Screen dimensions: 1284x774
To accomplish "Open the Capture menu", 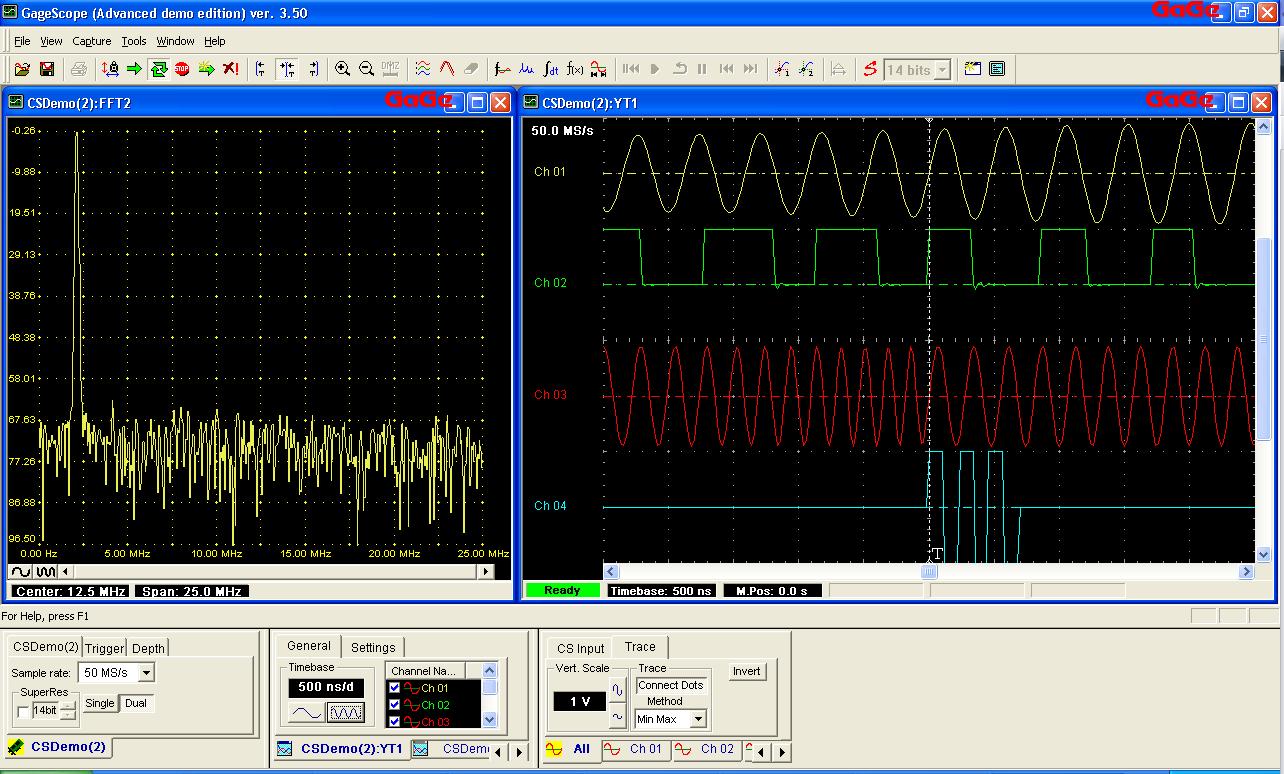I will coord(92,41).
